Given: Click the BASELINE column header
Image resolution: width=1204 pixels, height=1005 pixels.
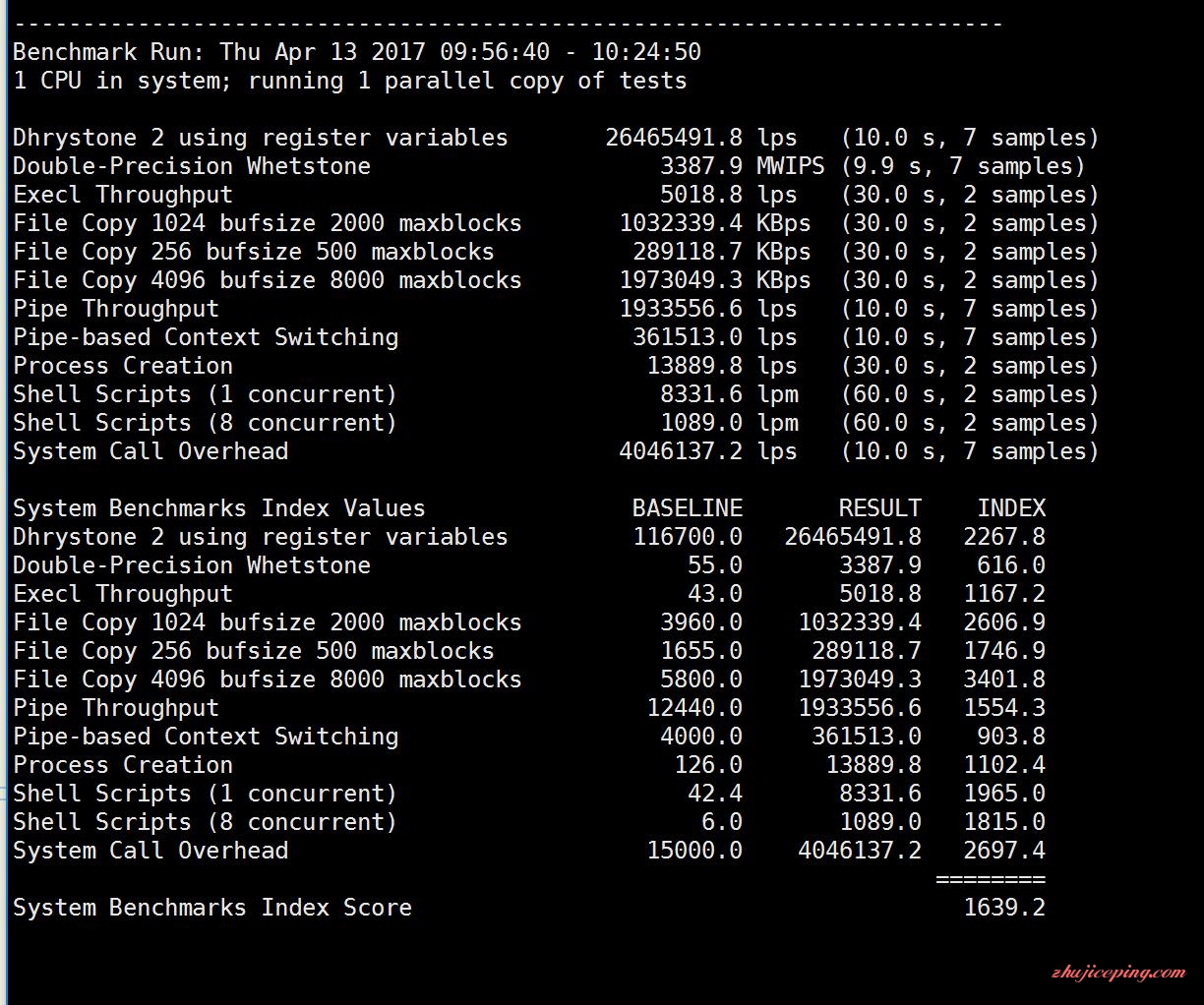Looking at the screenshot, I should (x=688, y=508).
